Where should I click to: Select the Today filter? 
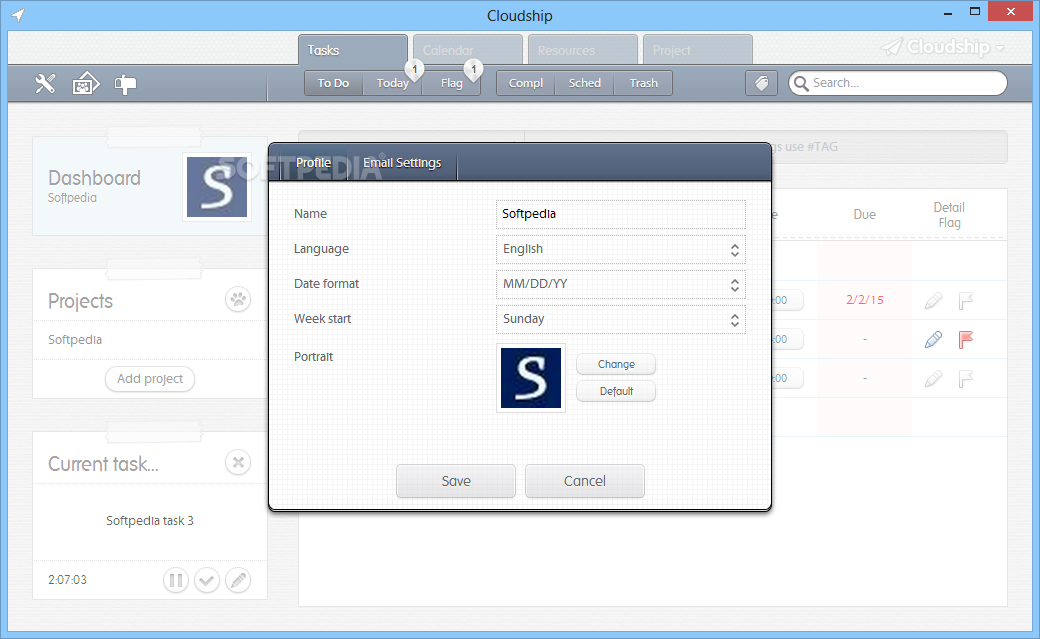tap(392, 83)
